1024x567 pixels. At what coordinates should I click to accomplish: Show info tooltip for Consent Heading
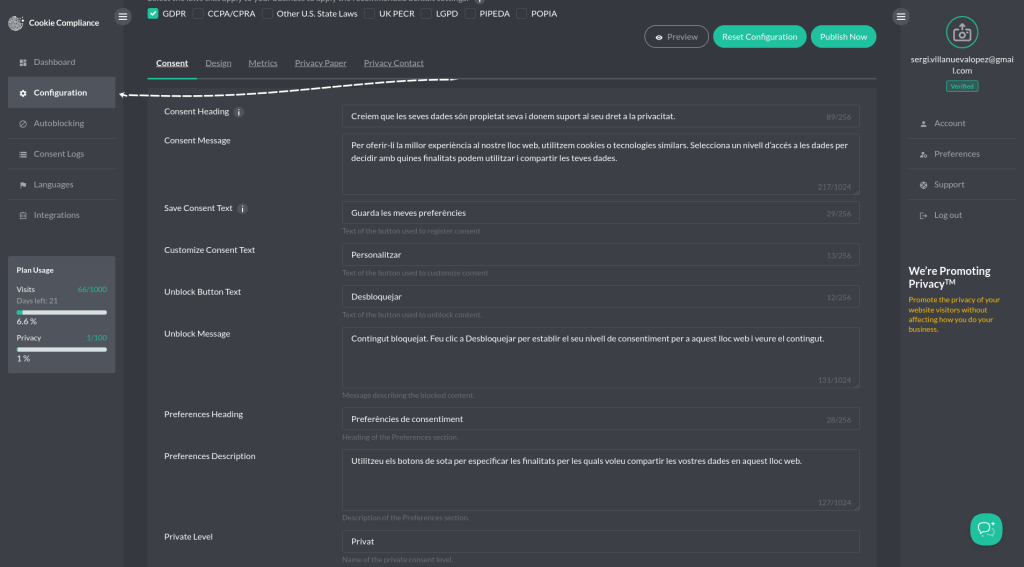[x=239, y=112]
